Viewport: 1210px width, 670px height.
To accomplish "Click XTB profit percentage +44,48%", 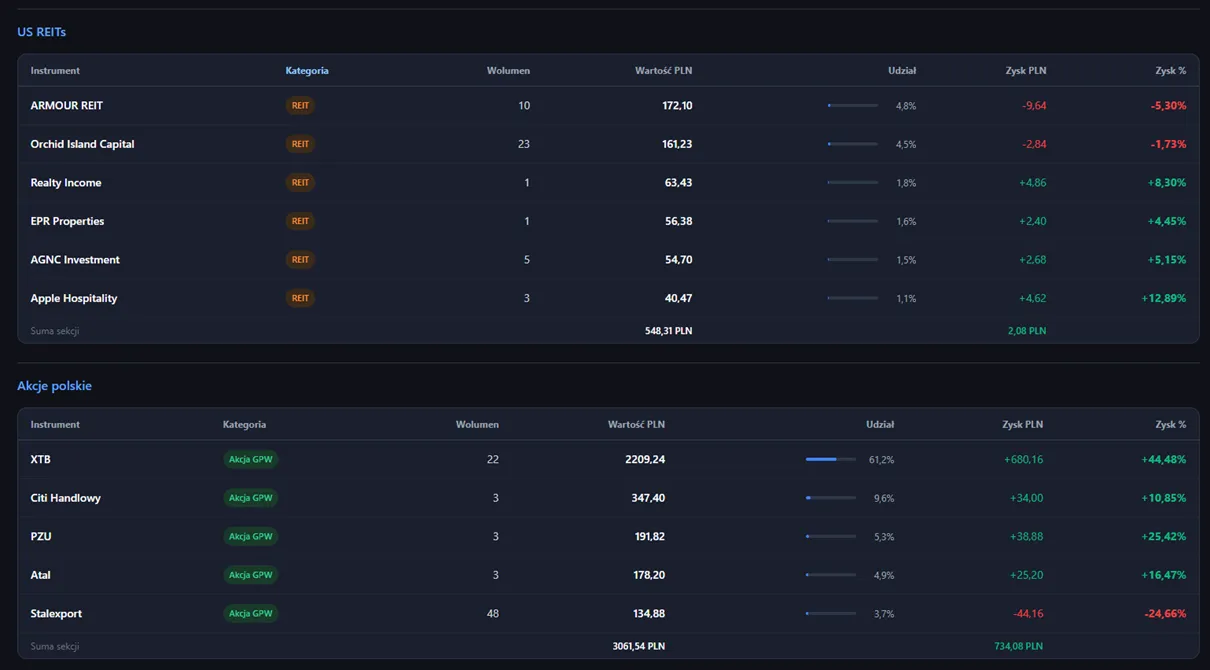I will click(x=1163, y=460).
